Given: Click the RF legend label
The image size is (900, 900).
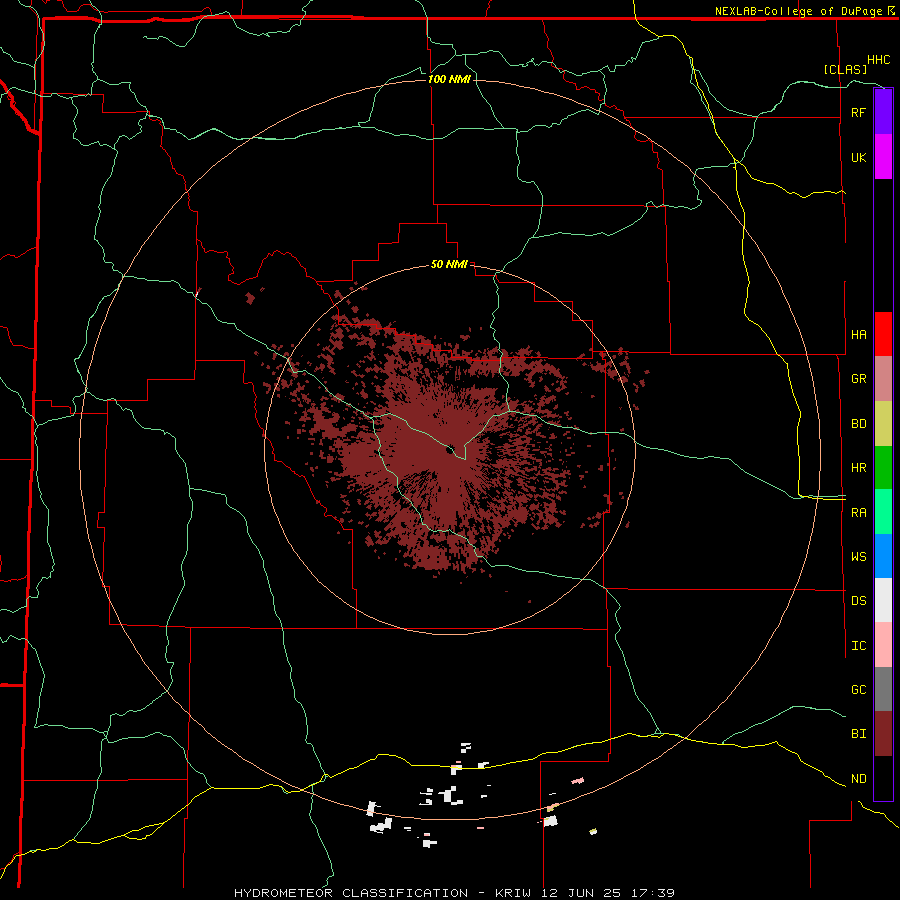Looking at the screenshot, I should 858,112.
